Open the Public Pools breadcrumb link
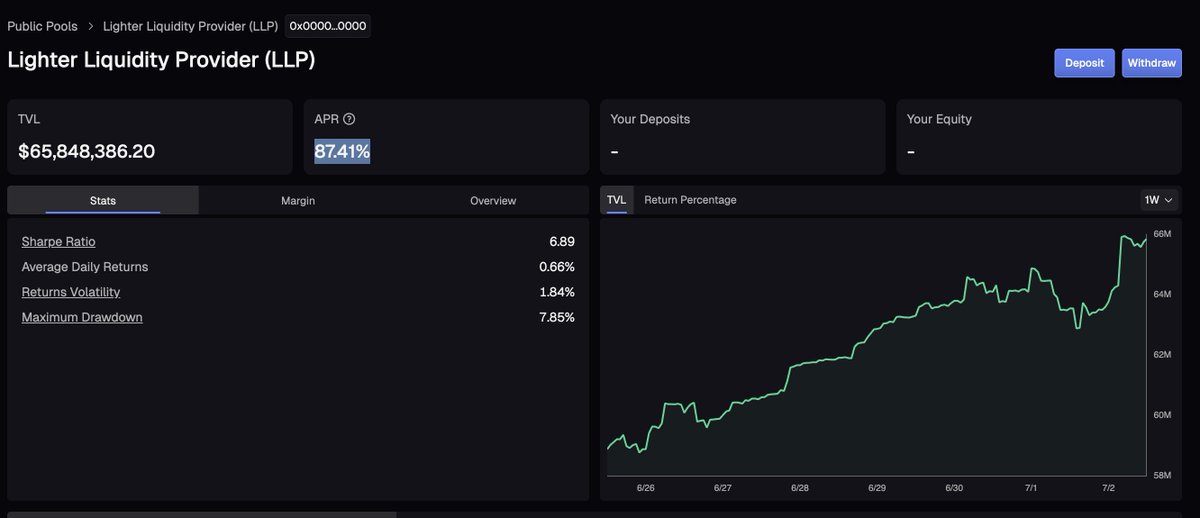The image size is (1200, 518). tap(42, 26)
